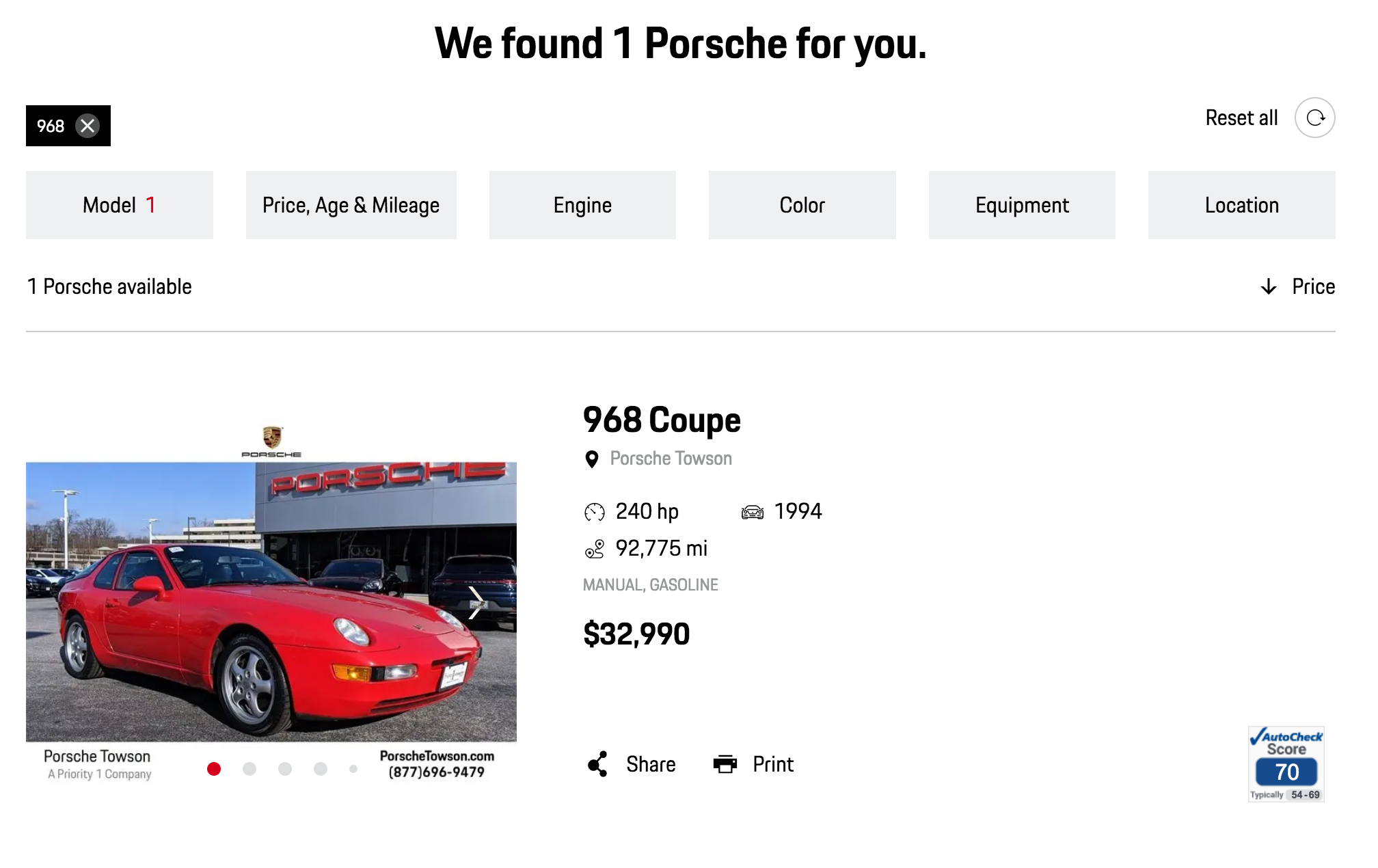The image size is (1378, 868).
Task: Click the next image chevron arrow
Action: click(x=476, y=602)
